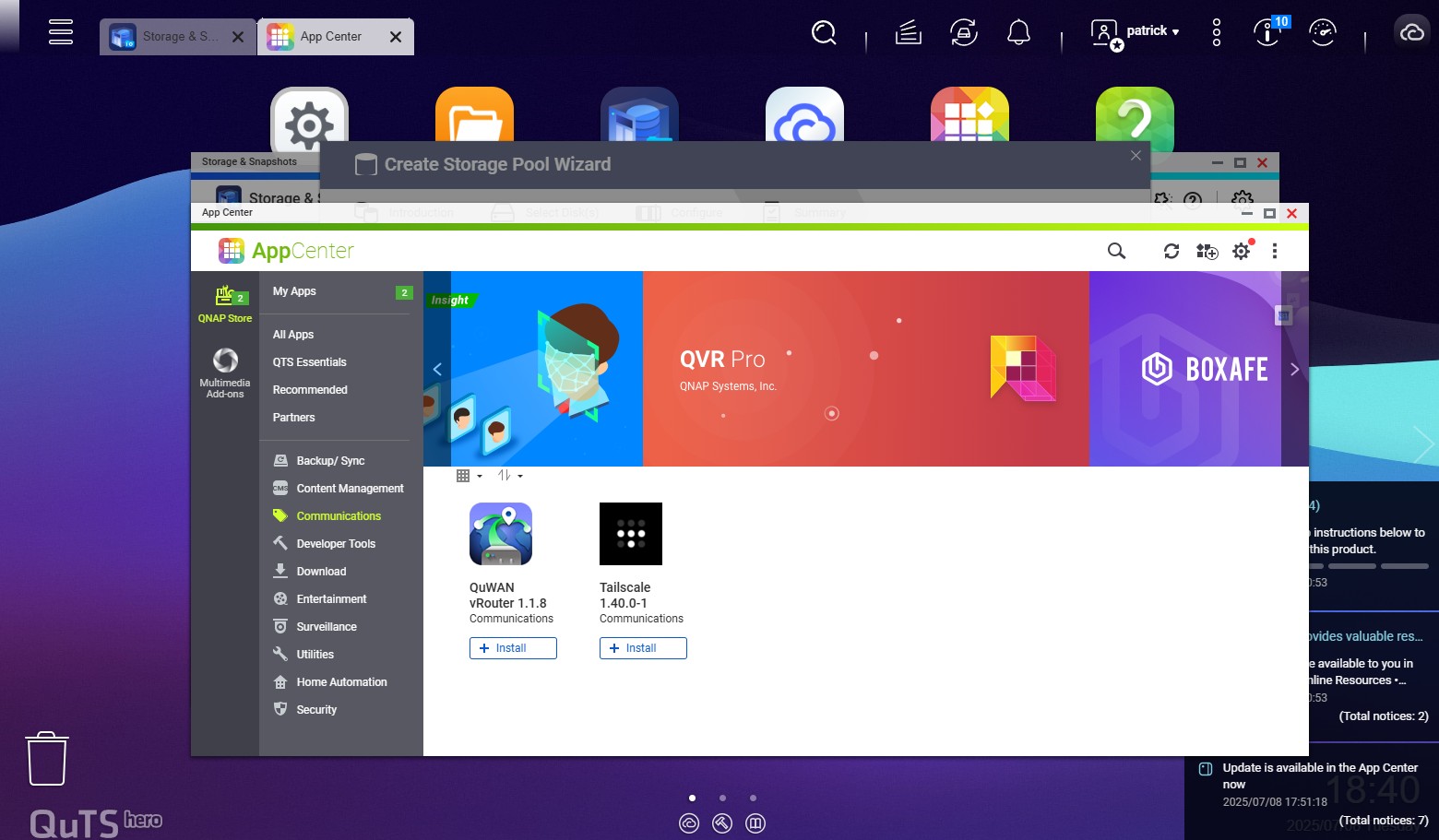Open the QTS main menu hamburger icon

(61, 31)
